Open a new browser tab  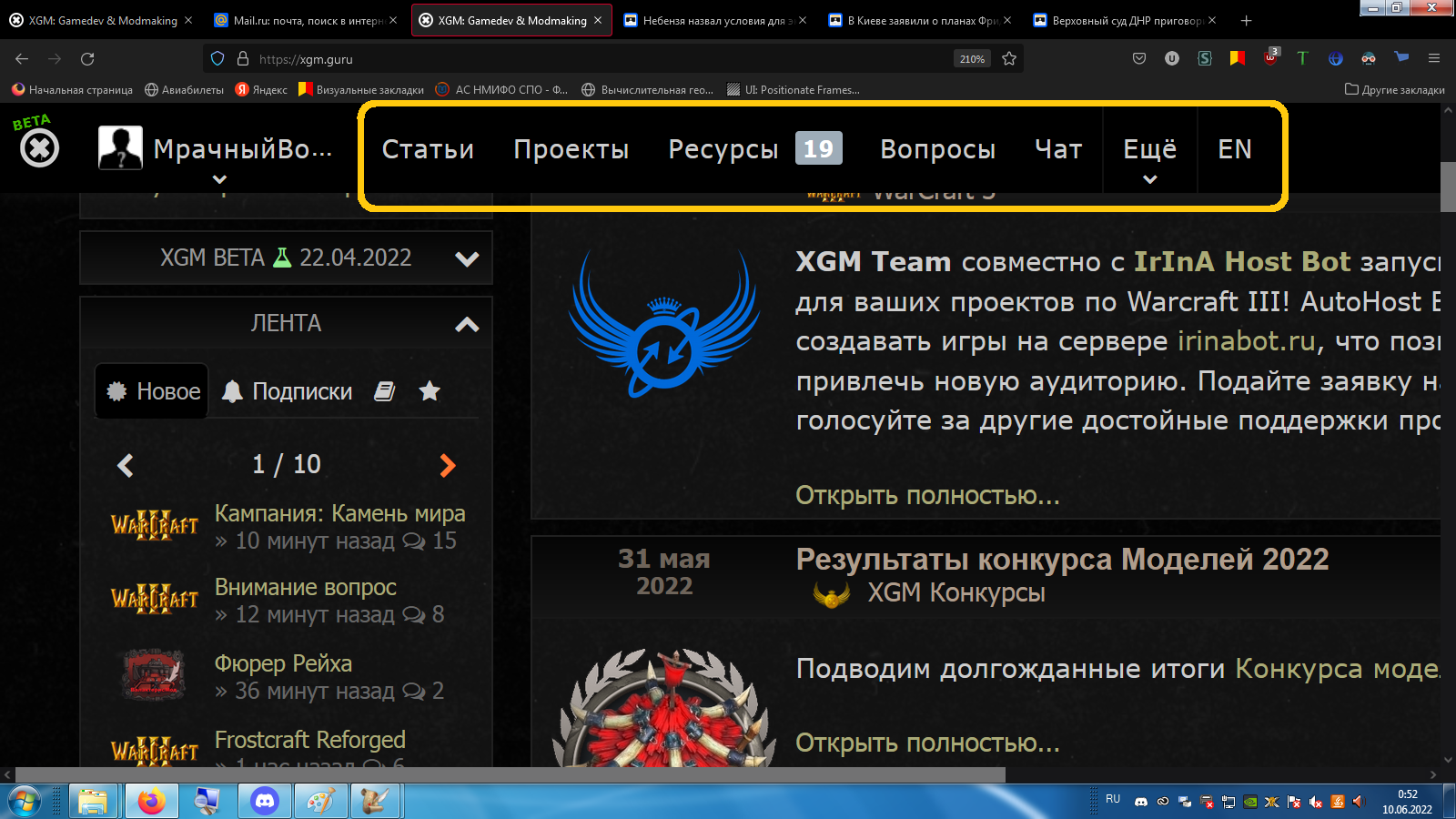[x=1247, y=20]
